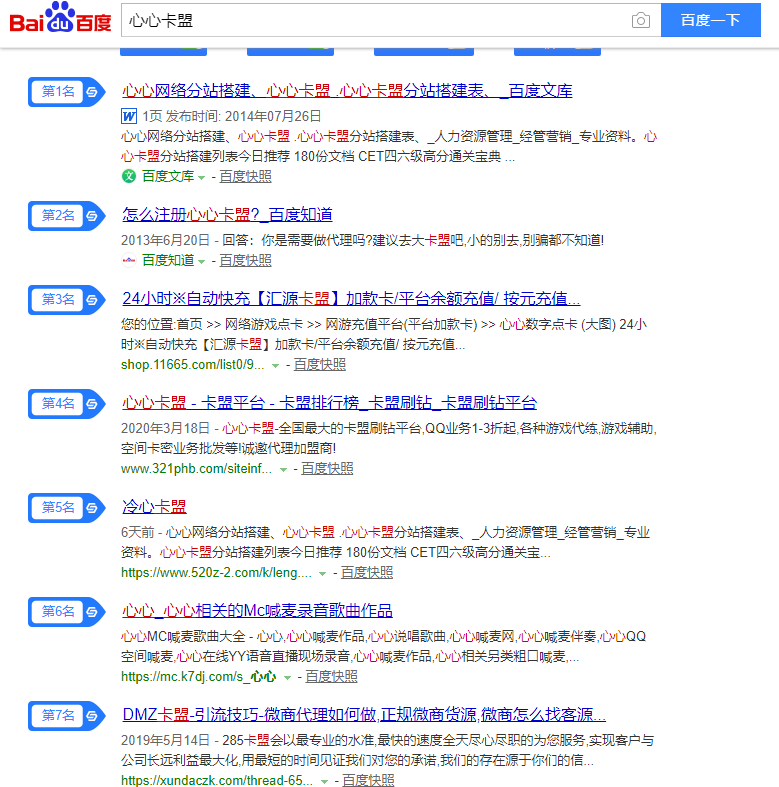Screen dimensions: 779x787
Task: Open result 24小时※自动快充【汇源卡盟】
Action: pyautogui.click(x=351, y=299)
